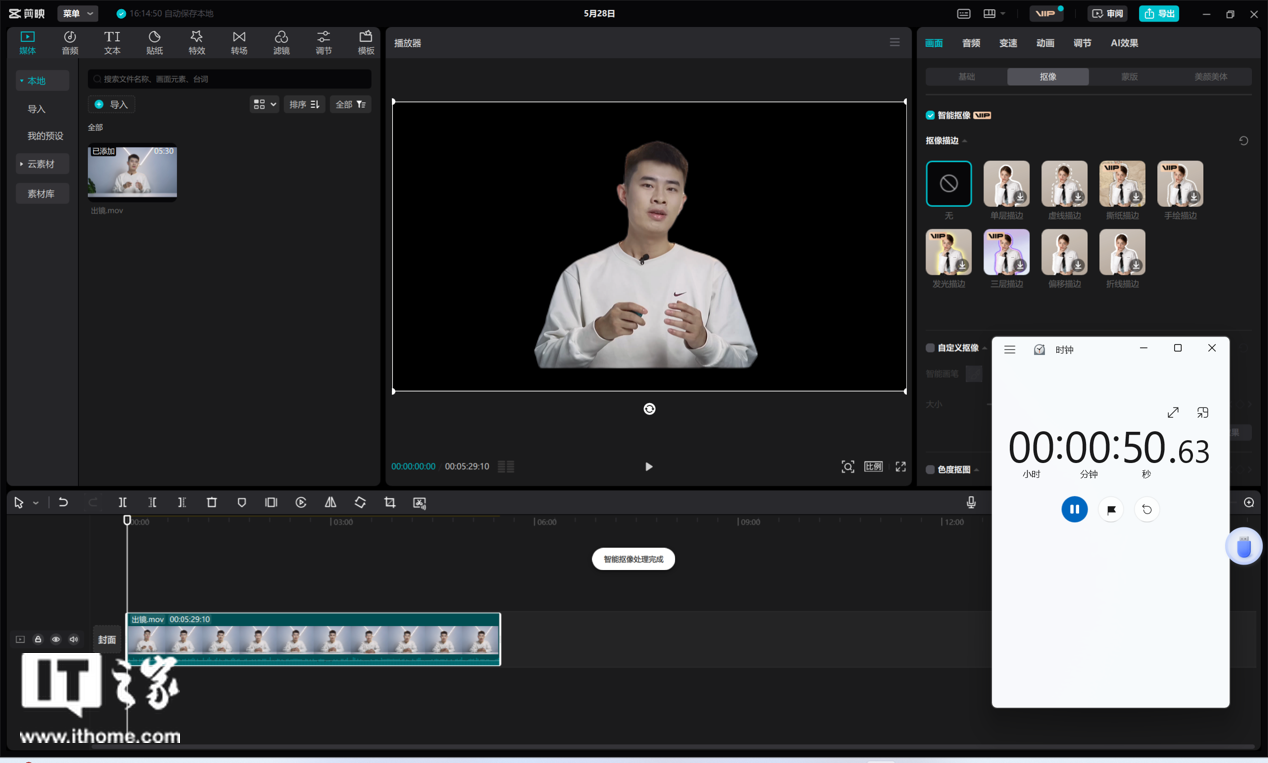Screen dimensions: 1268x763
Task: Switch to the 蒙版 tab
Action: coord(1129,77)
